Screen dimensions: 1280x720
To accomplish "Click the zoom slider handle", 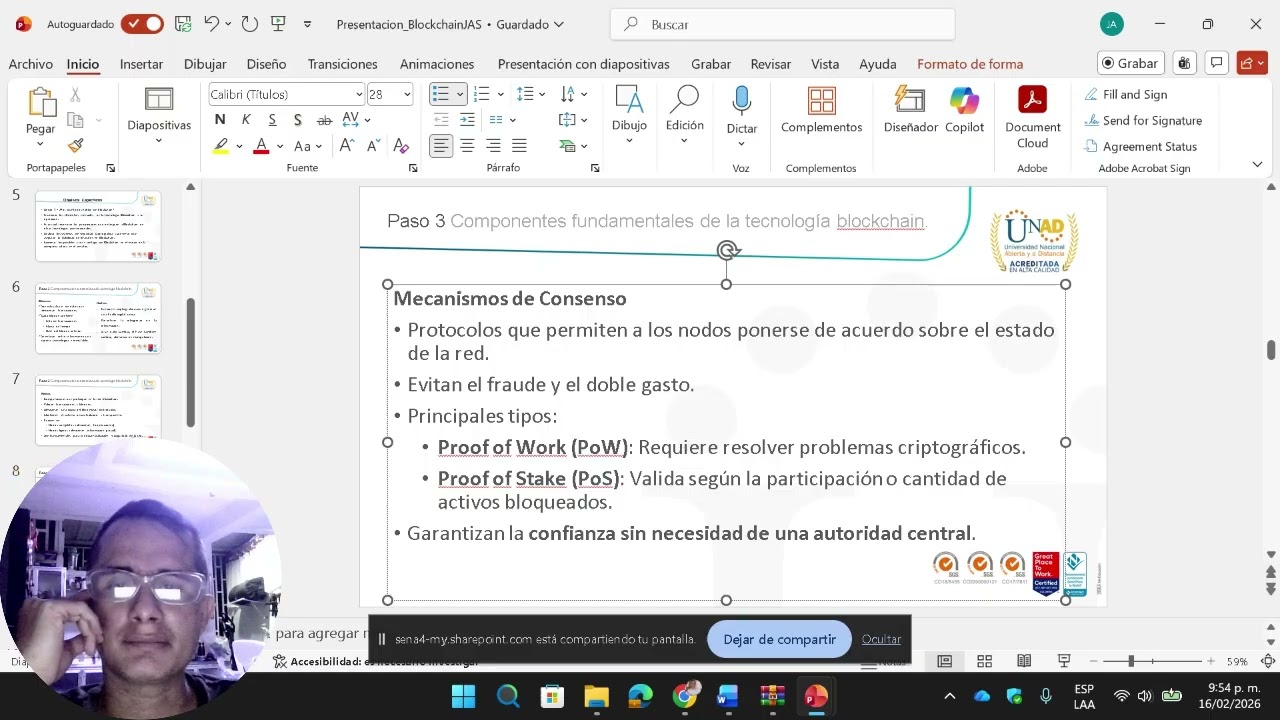I will [x=1131, y=661].
